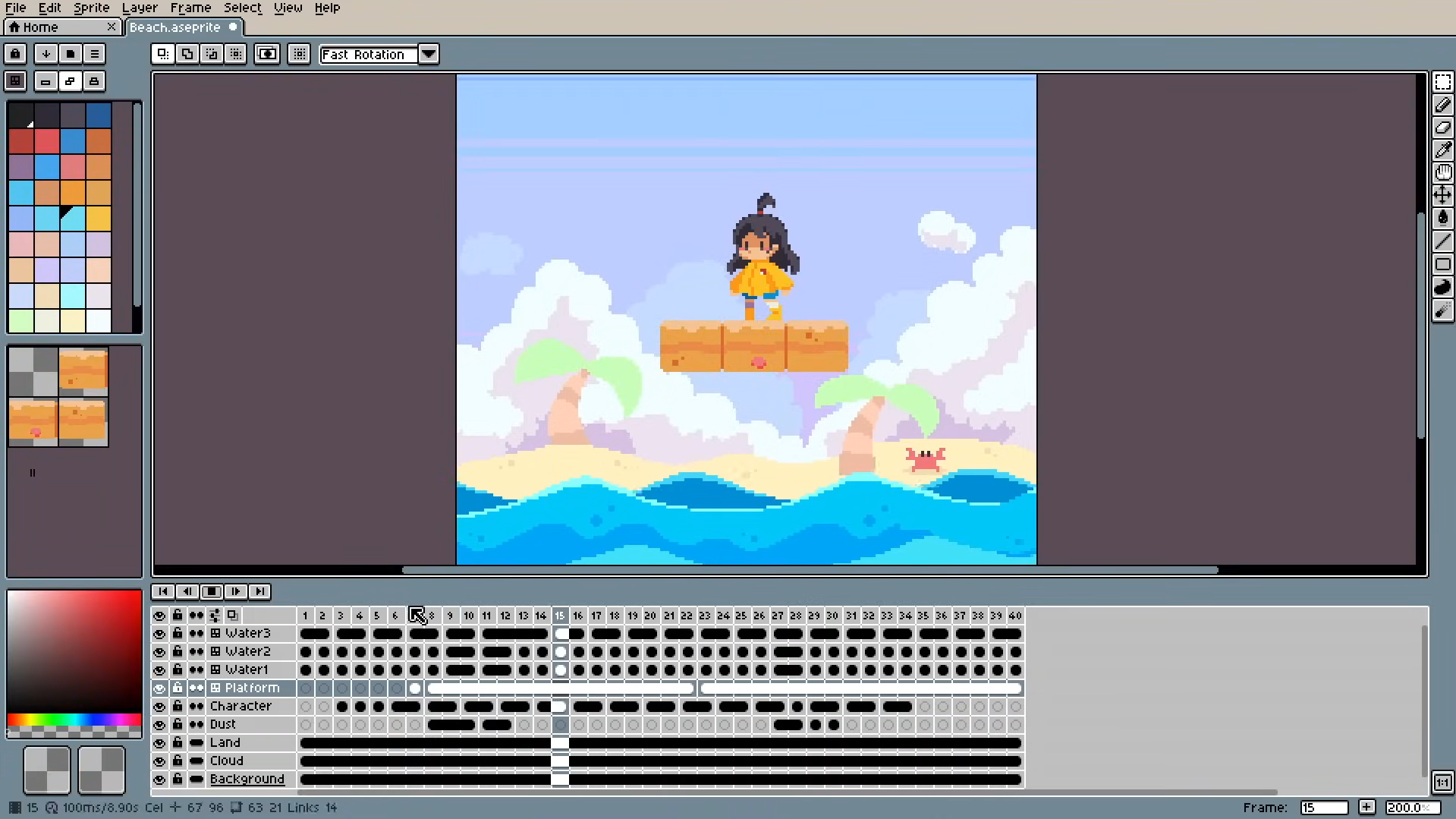Pick the yellow swatch in the palette
1456x819 pixels.
click(x=98, y=219)
